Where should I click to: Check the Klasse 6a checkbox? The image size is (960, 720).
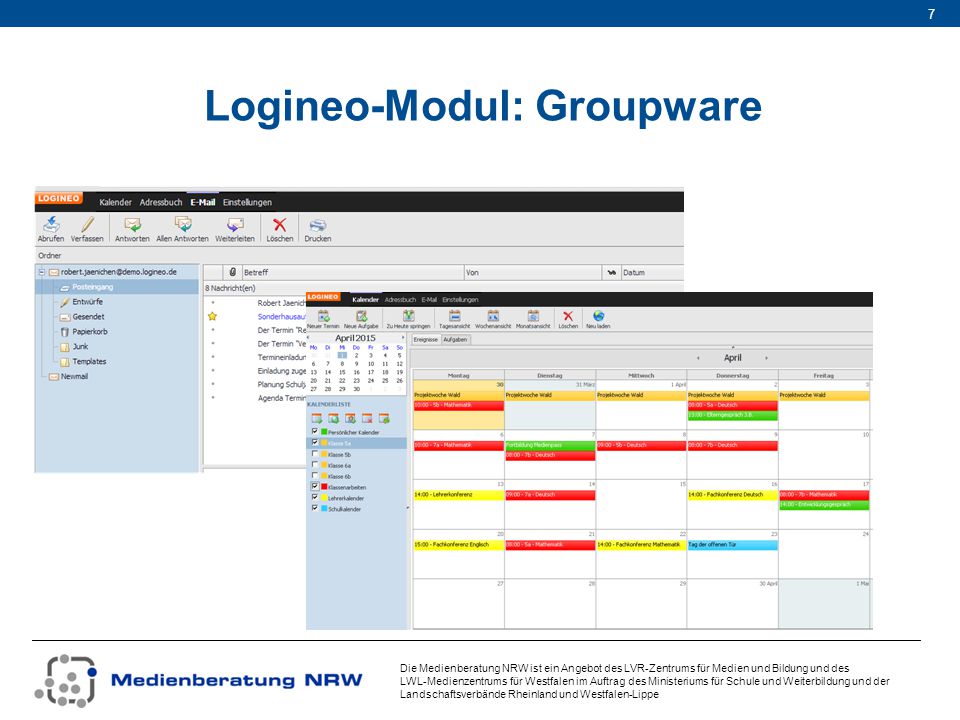coord(315,465)
